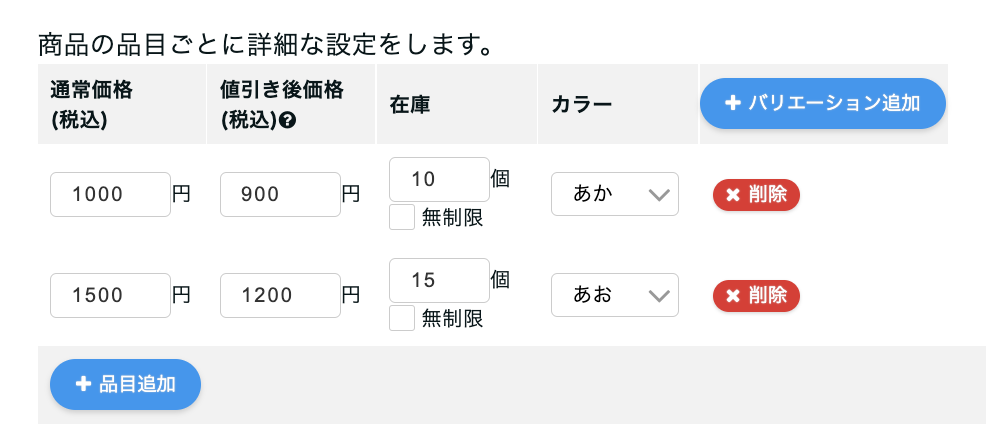The image size is (986, 428).
Task: Click the x icon in あか row's 削除
Action: point(733,195)
